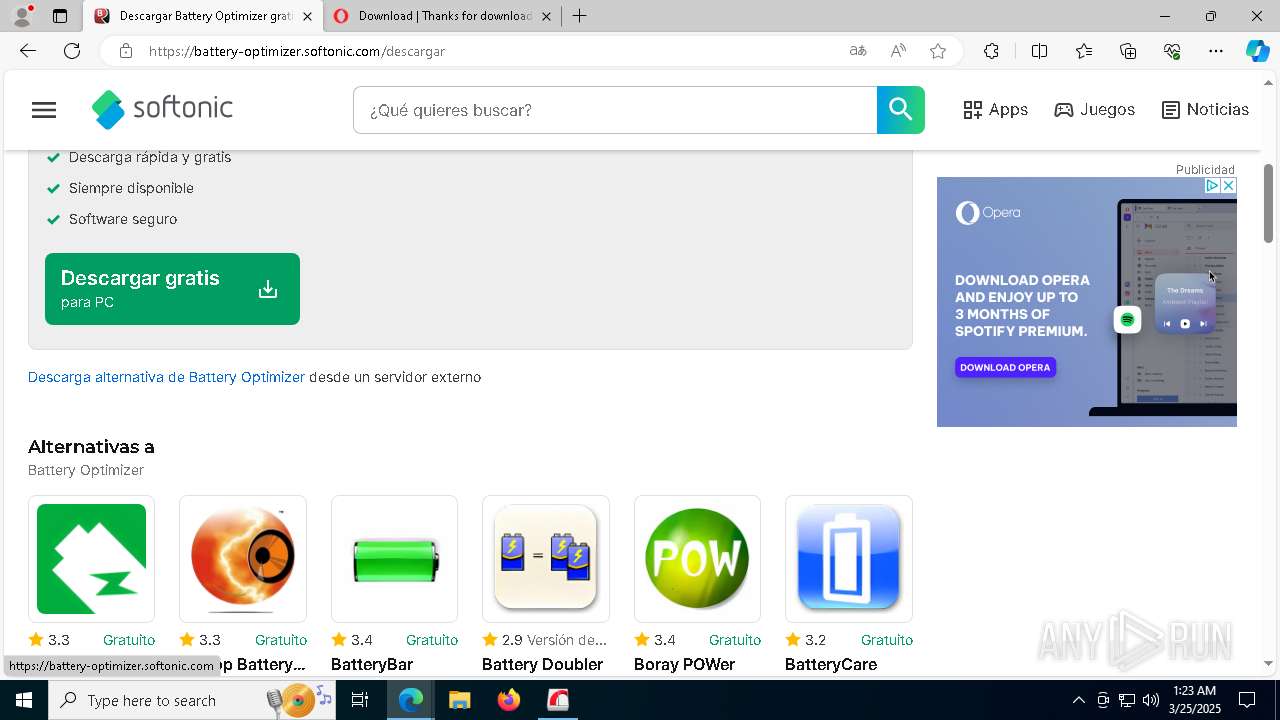Open the BatteryBar app thumbnail
1280x720 pixels.
[x=394, y=559]
